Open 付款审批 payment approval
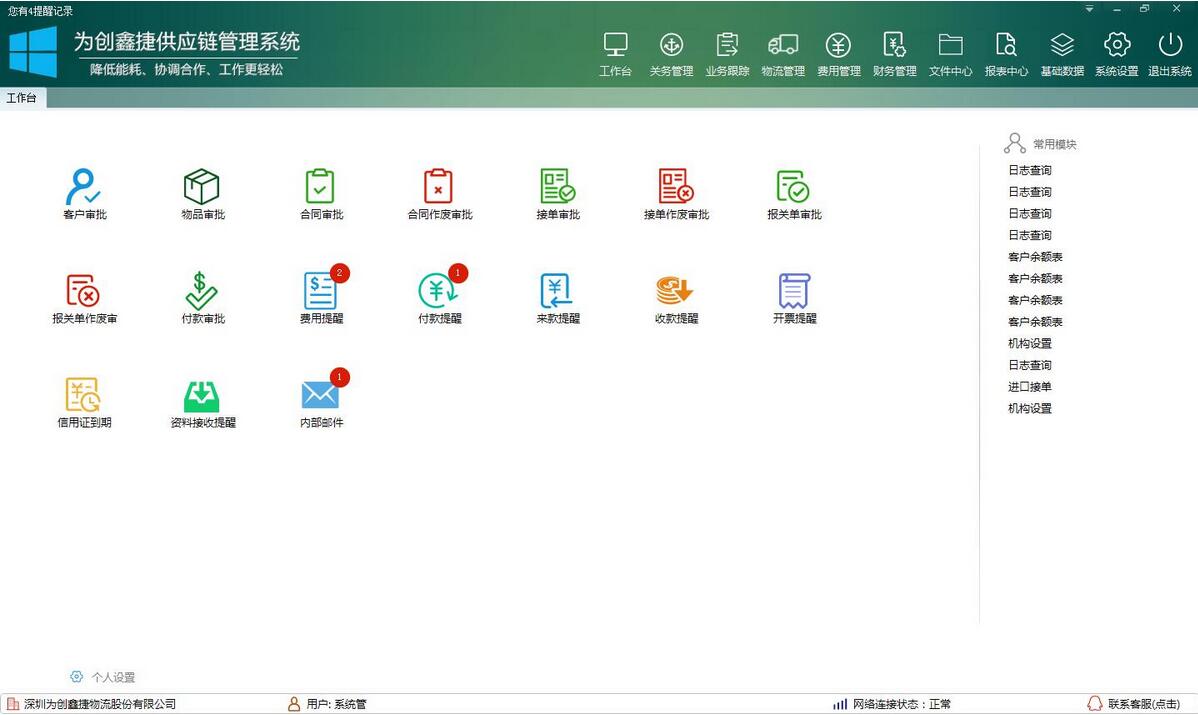Image resolution: width=1198 pixels, height=715 pixels. click(201, 295)
